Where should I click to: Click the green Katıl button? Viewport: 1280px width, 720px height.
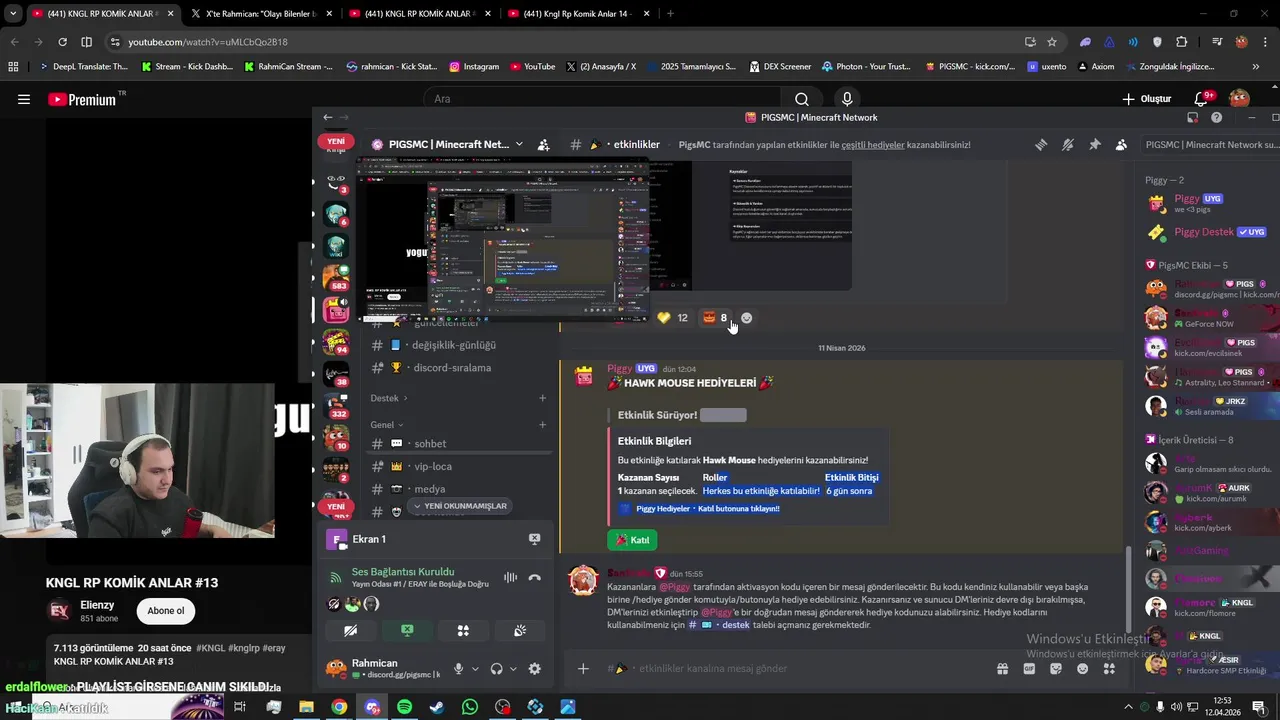pyautogui.click(x=632, y=540)
